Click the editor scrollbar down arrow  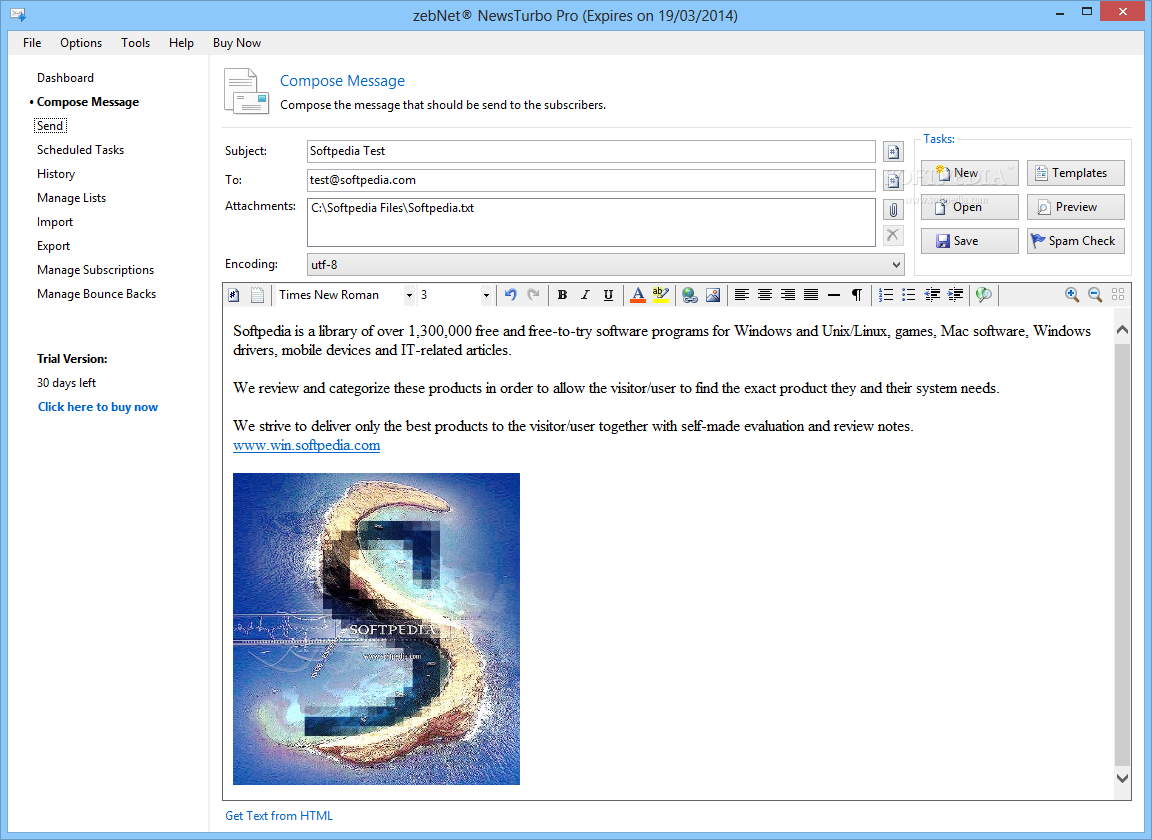click(x=1122, y=778)
